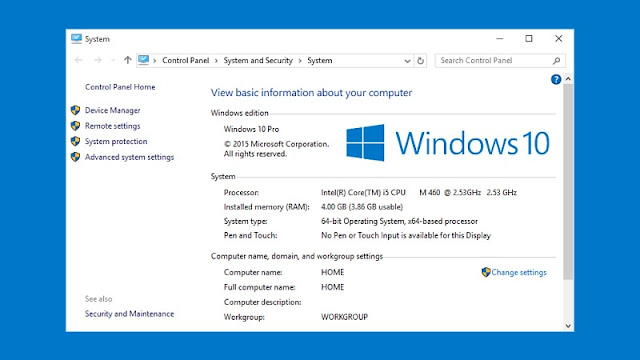Expand chevron after computer icon in address bar
The width and height of the screenshot is (640, 360).
click(155, 61)
